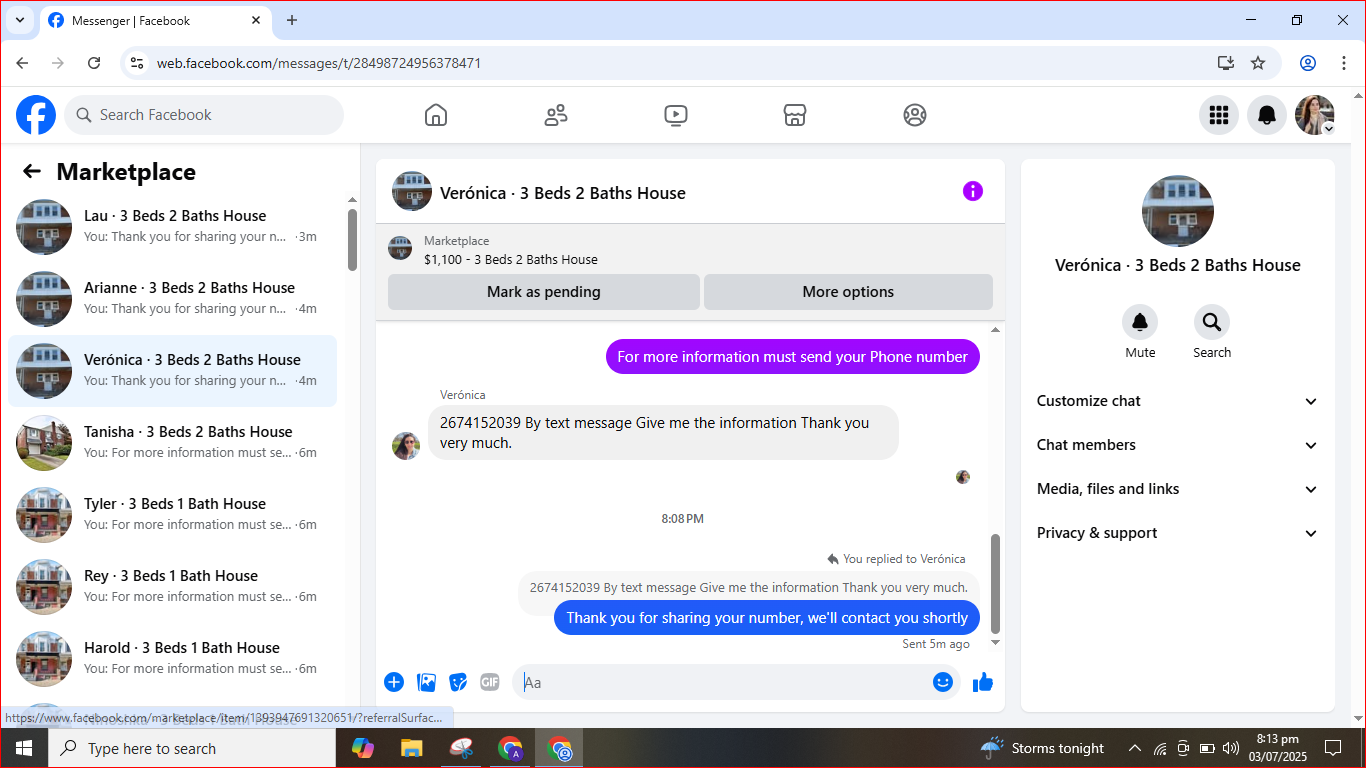Choose a GIF
The height and width of the screenshot is (768, 1366).
(489, 682)
